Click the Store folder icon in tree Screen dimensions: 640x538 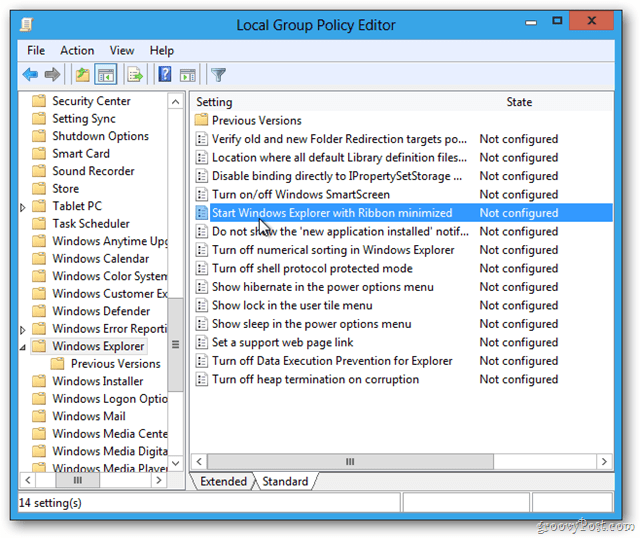[39, 189]
